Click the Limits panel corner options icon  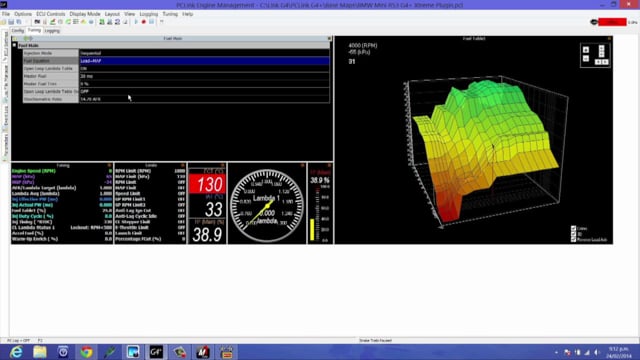pyautogui.click(x=183, y=165)
